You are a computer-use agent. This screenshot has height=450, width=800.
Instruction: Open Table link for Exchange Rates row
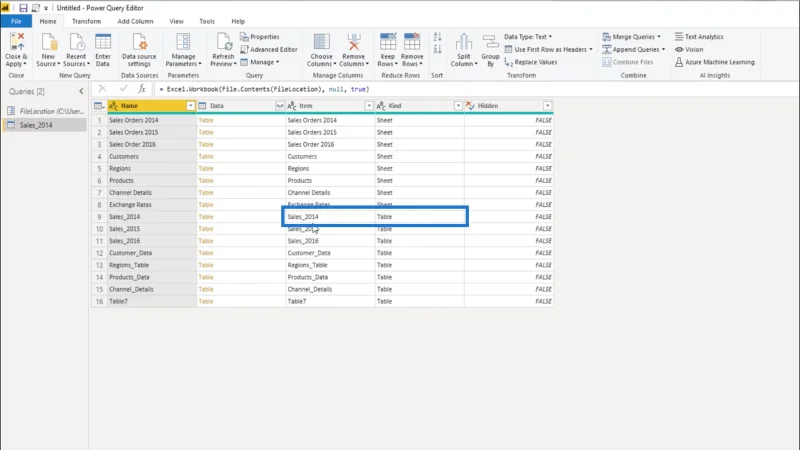206,205
